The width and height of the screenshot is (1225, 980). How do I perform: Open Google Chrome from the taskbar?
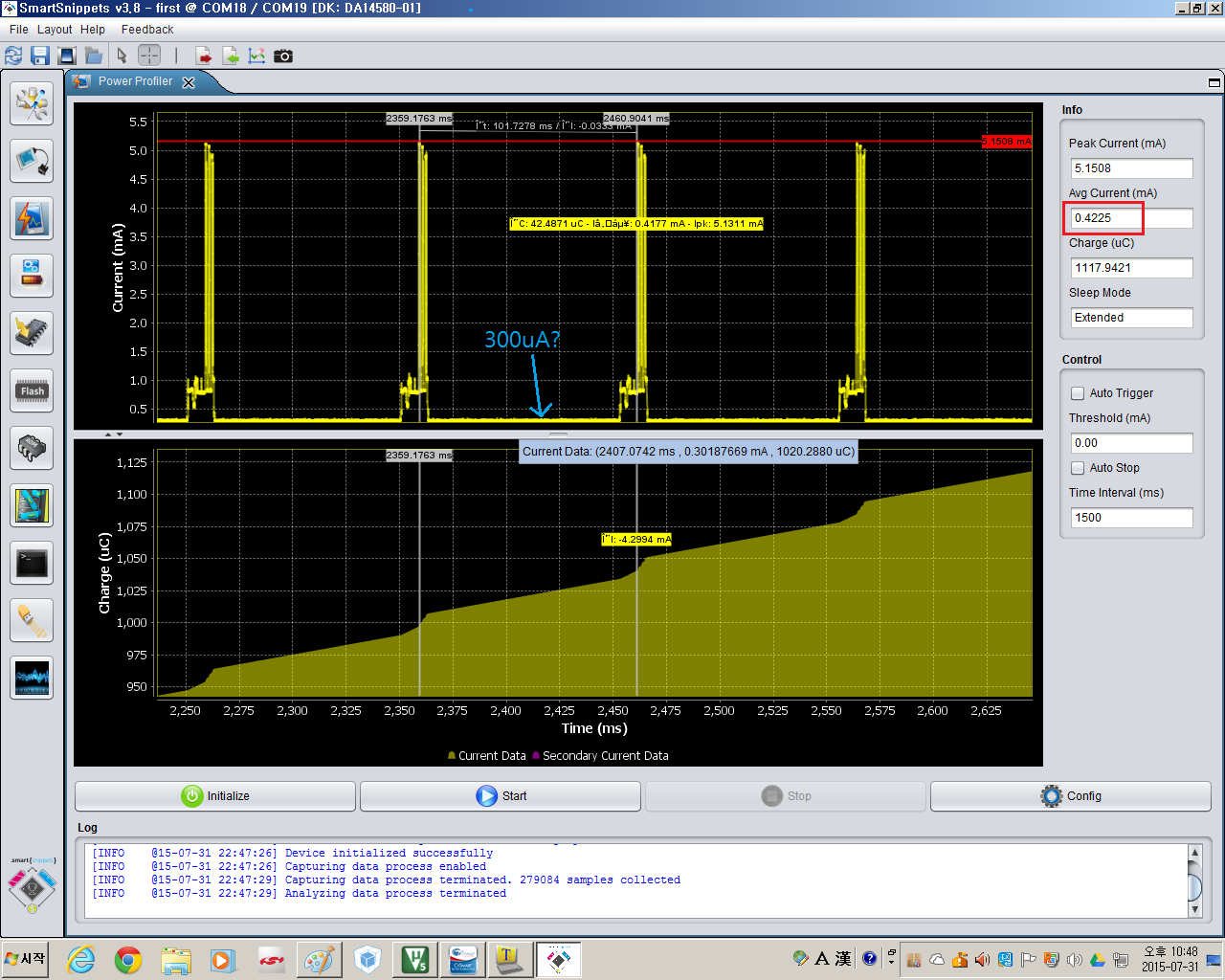pos(128,959)
